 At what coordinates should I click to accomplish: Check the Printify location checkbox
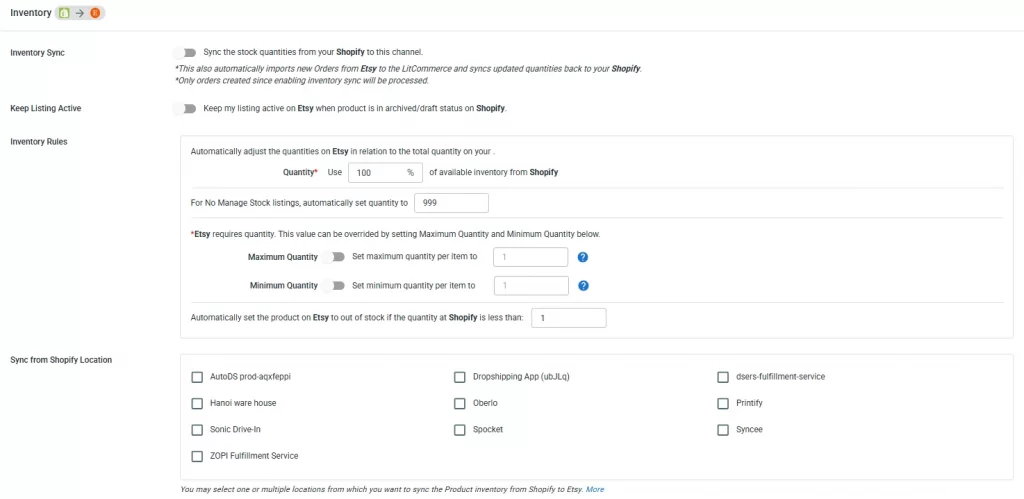723,404
